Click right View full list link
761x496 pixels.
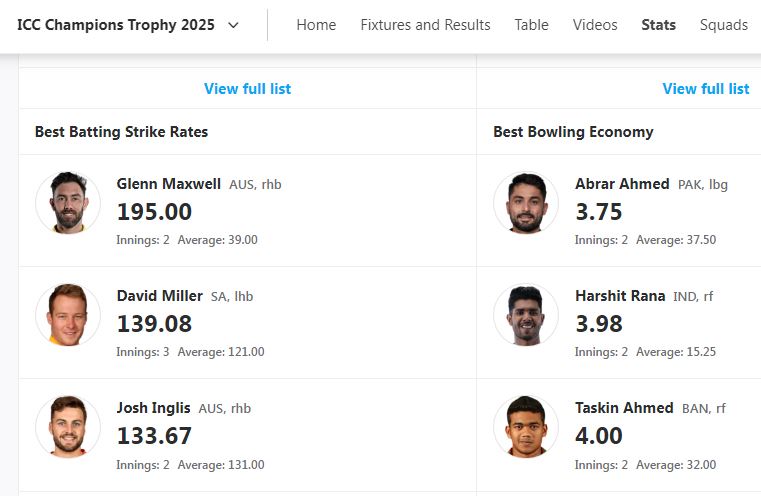click(x=705, y=89)
